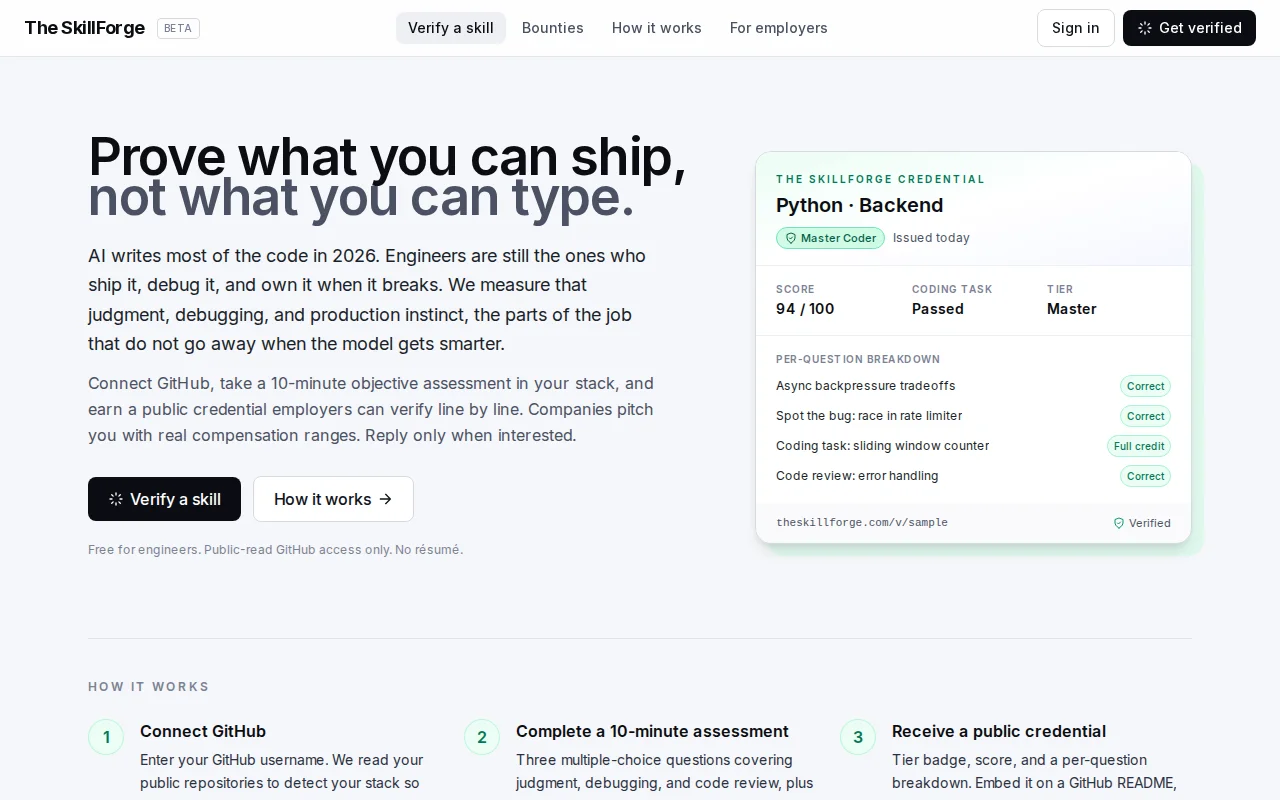
Task: Click the step 2 number circle
Action: [482, 738]
